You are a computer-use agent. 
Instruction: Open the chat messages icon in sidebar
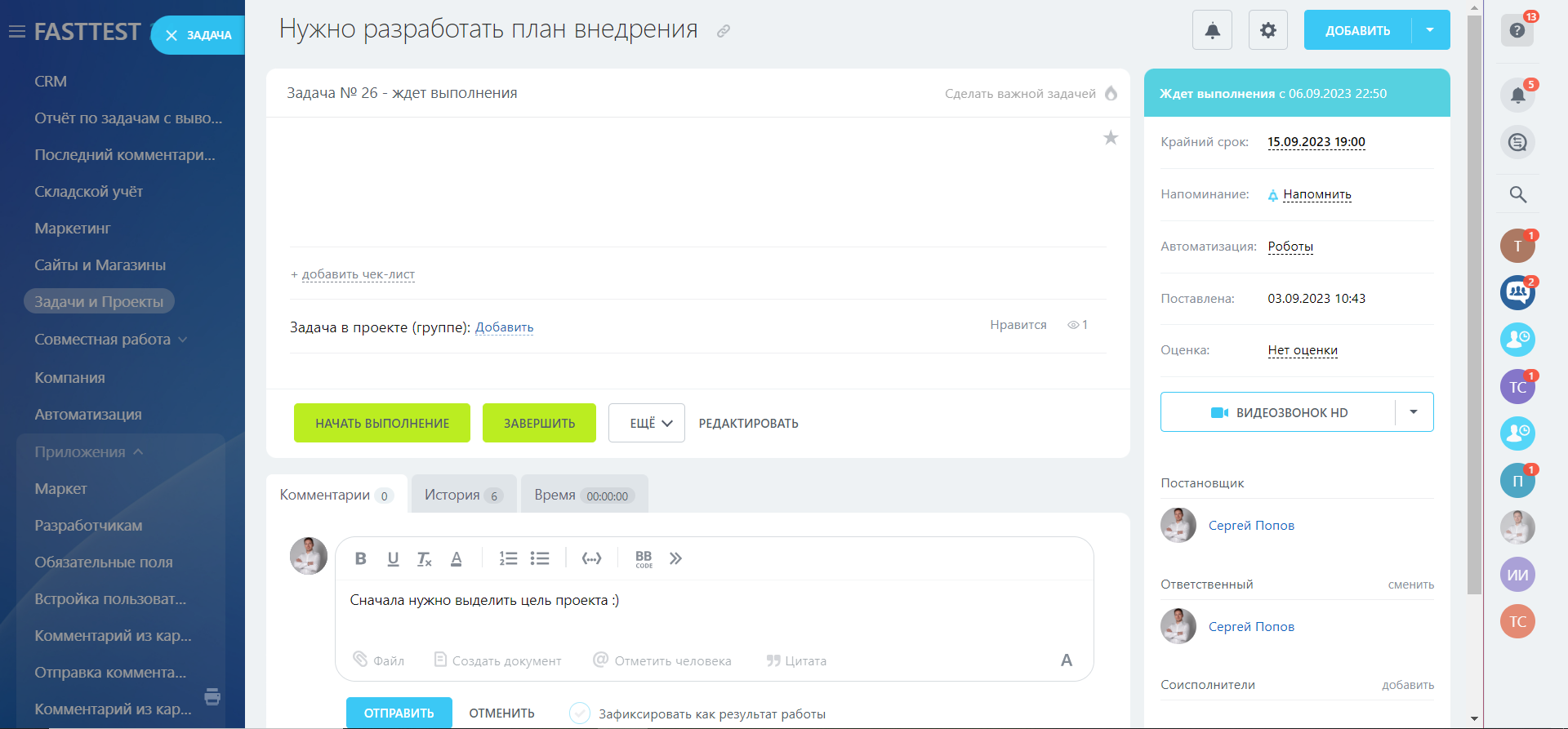(x=1517, y=143)
